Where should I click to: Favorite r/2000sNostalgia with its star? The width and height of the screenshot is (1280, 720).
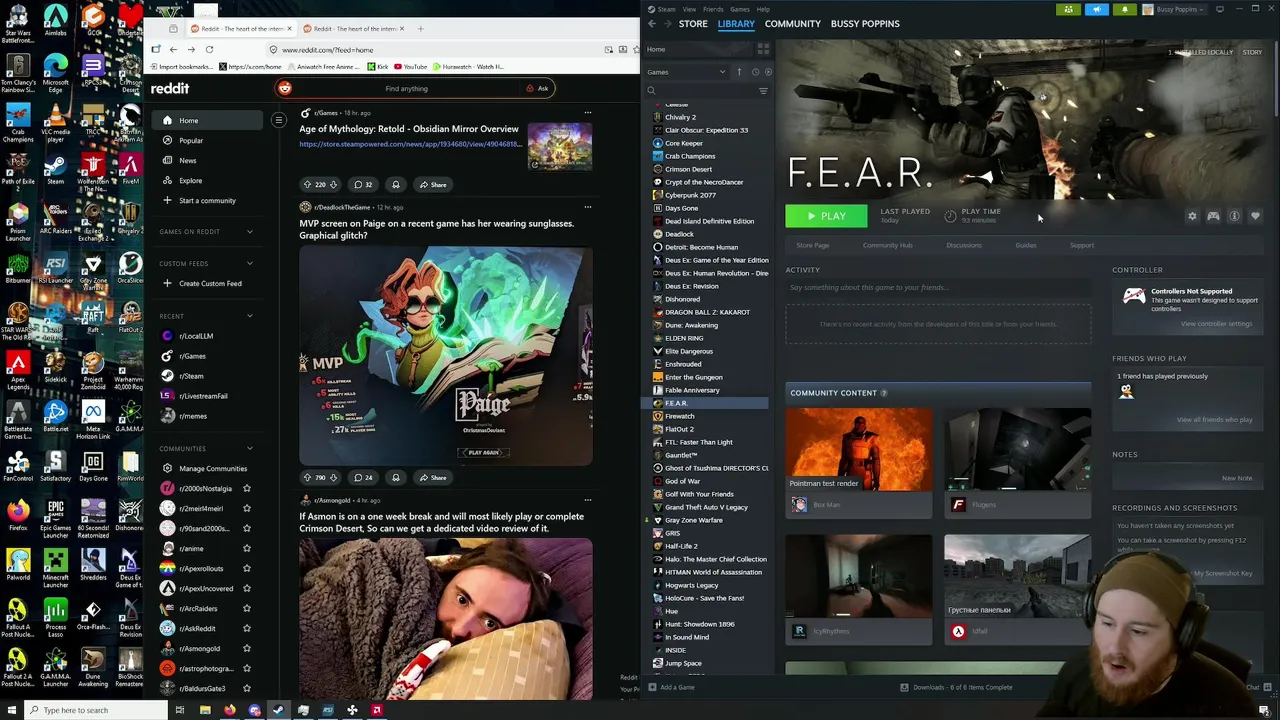247,488
